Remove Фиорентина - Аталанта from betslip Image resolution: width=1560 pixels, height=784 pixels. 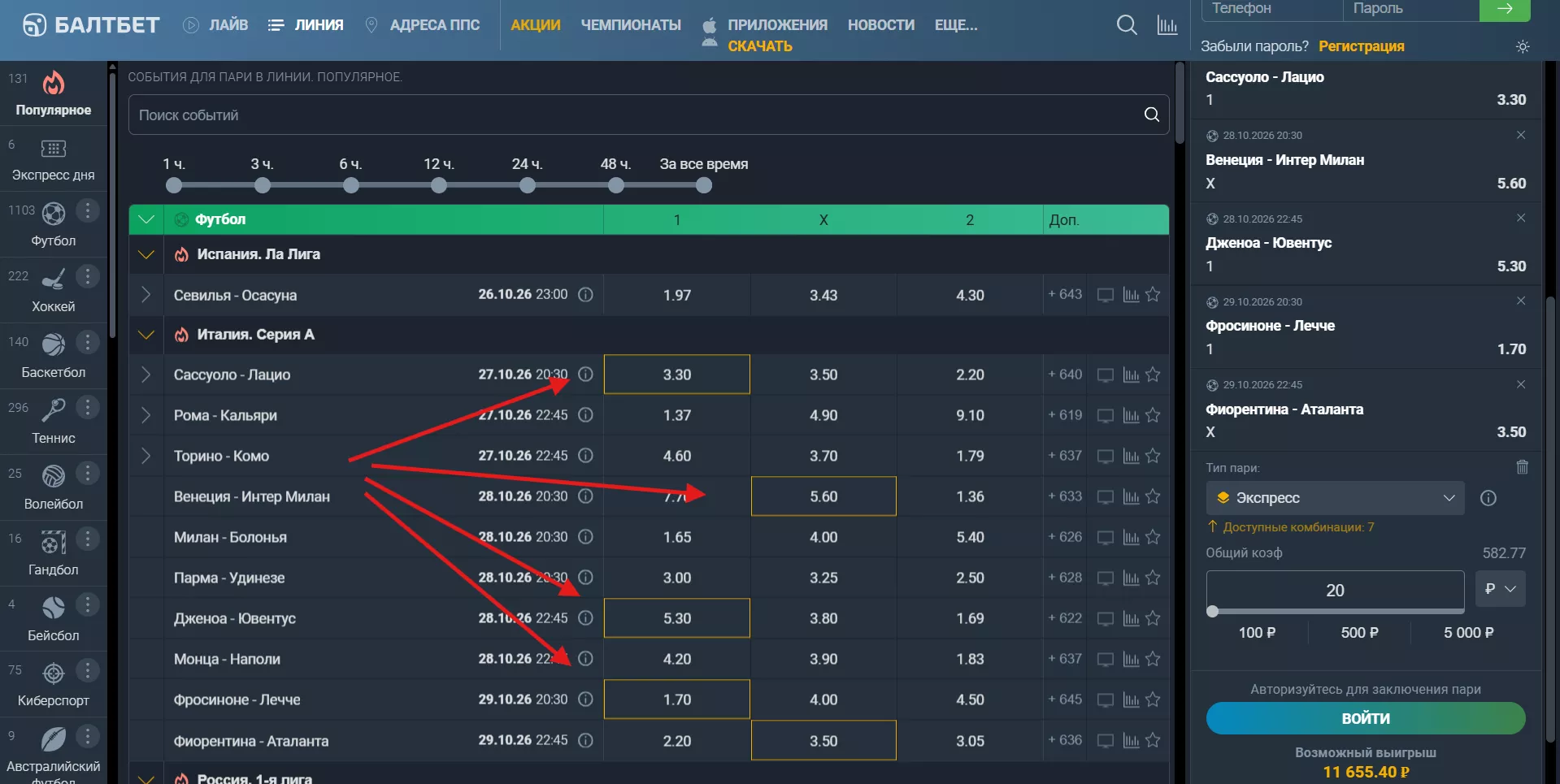click(x=1521, y=384)
